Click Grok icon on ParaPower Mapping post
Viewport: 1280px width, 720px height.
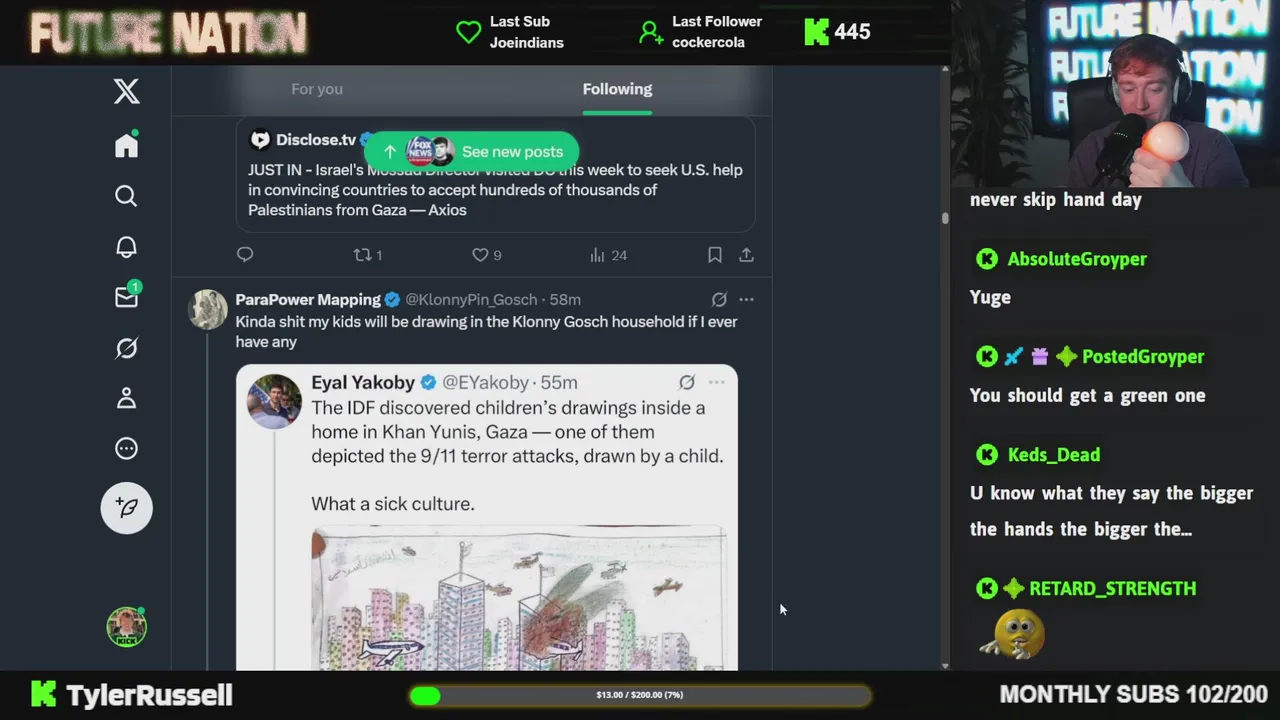pos(719,299)
